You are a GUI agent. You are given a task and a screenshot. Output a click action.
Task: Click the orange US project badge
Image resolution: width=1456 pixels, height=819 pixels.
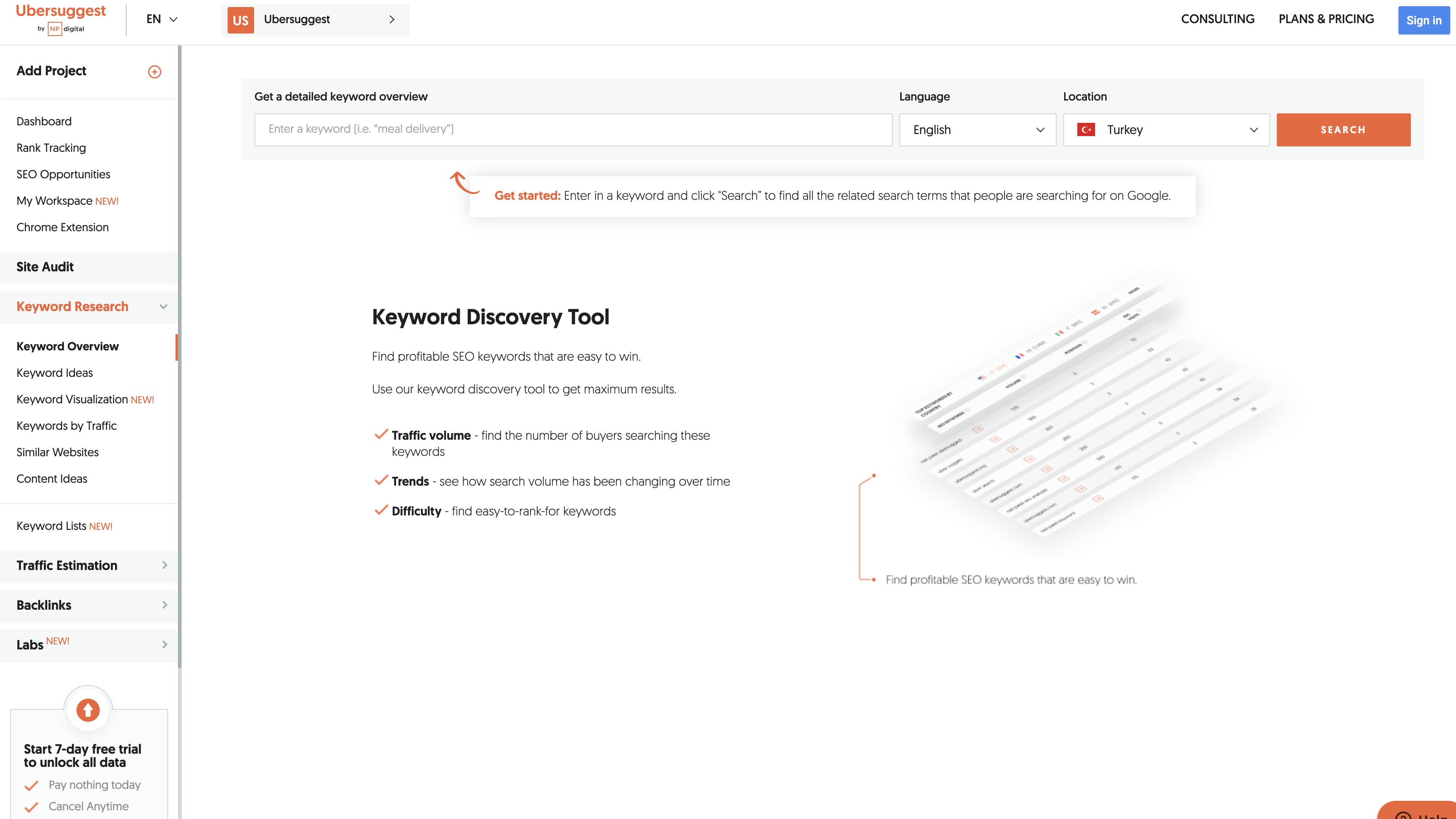click(x=241, y=20)
